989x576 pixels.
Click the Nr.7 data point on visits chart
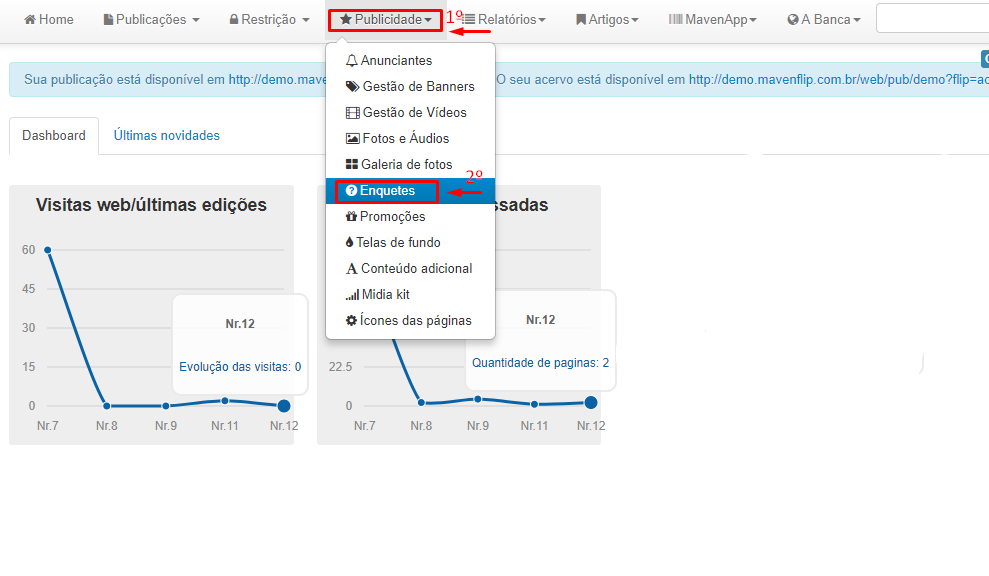tap(47, 250)
